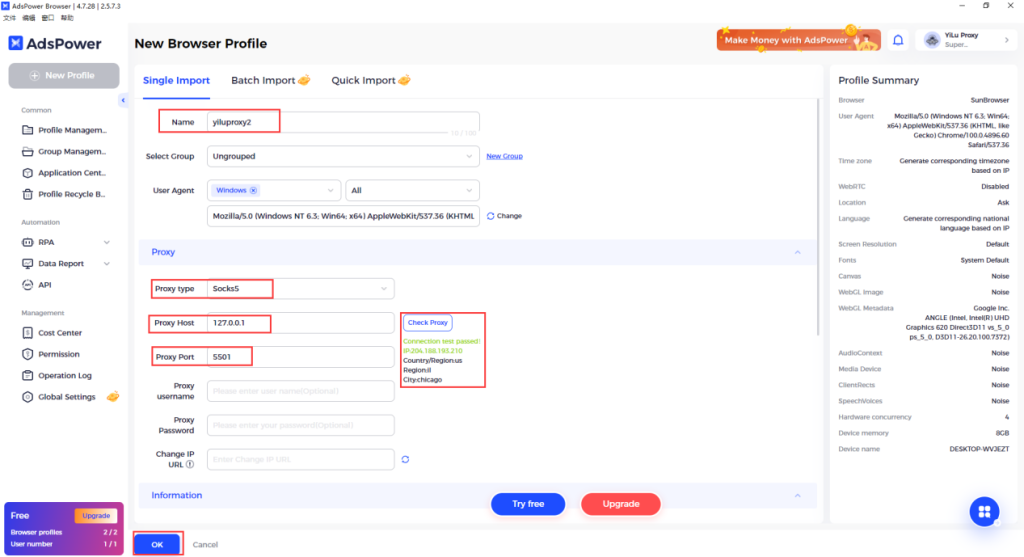This screenshot has width=1024, height=557.
Task: Click OK to save the profile
Action: point(157,545)
